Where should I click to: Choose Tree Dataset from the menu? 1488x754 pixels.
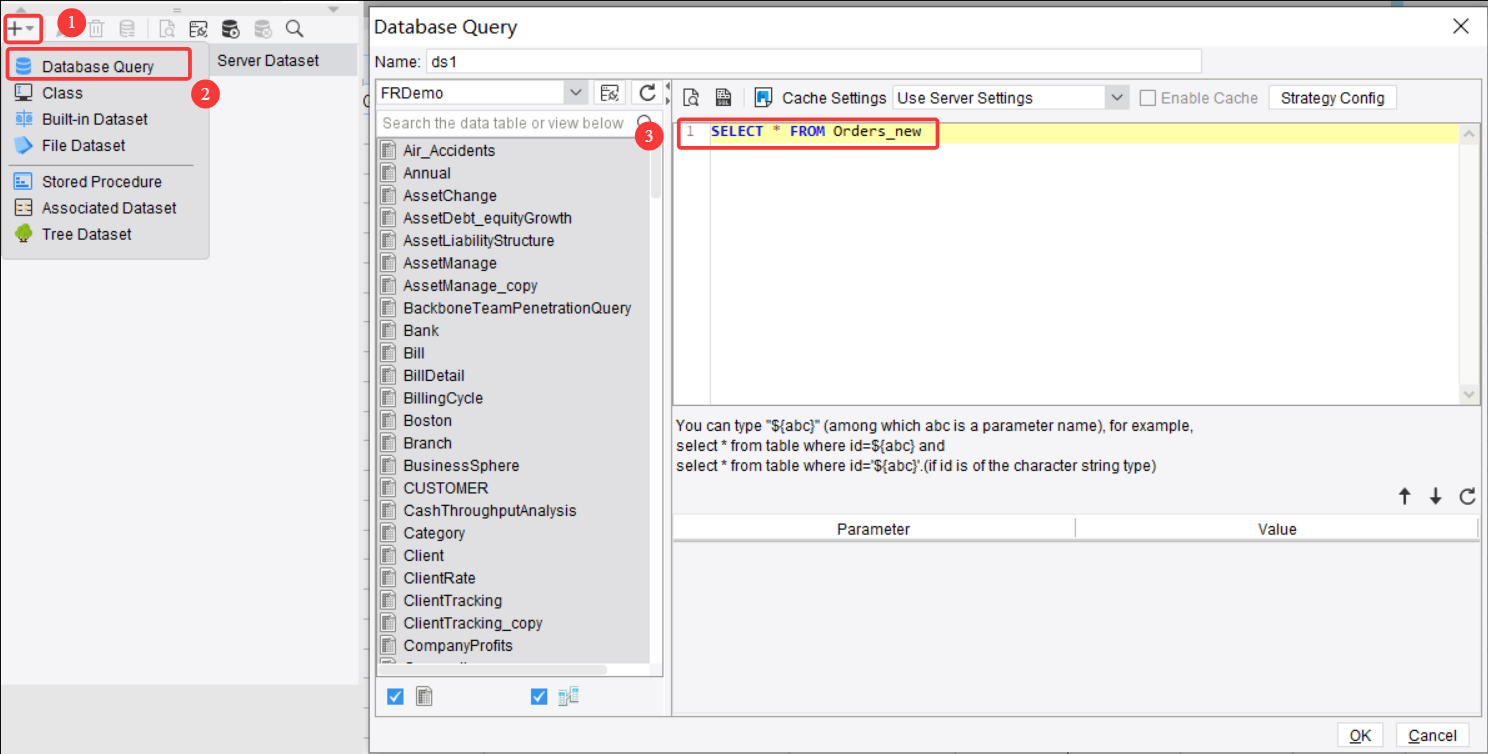(x=86, y=234)
